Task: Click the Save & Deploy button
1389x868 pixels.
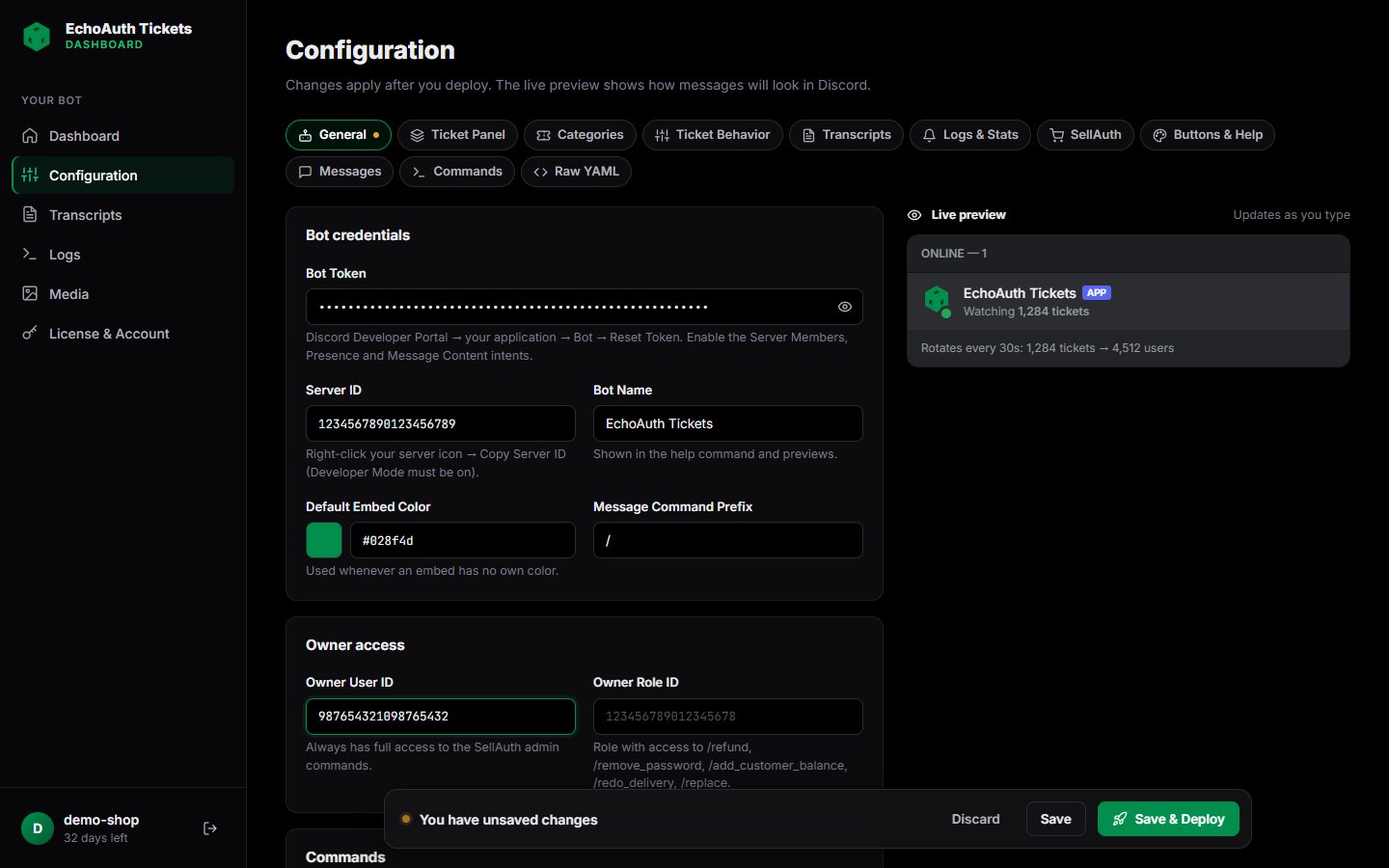Action: point(1168,819)
